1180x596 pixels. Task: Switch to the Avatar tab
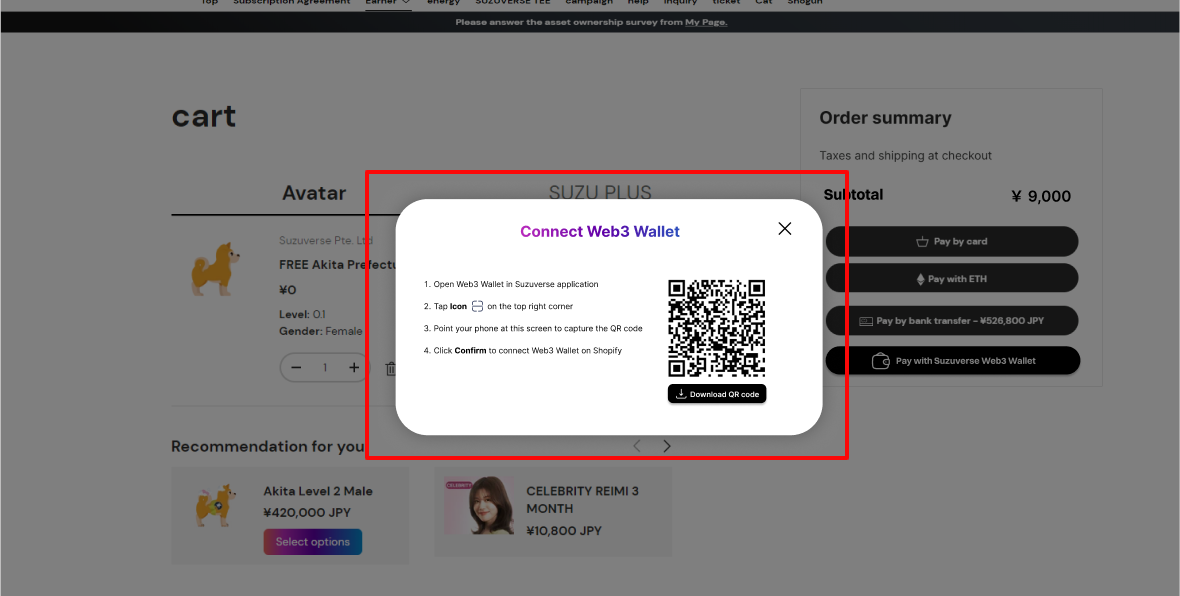click(x=313, y=193)
